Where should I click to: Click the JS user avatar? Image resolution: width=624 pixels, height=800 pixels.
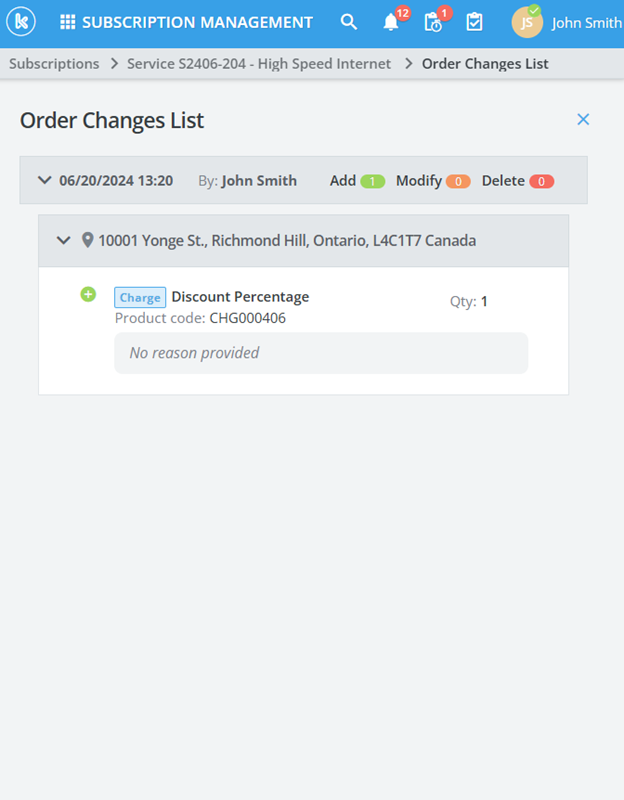pyautogui.click(x=527, y=22)
